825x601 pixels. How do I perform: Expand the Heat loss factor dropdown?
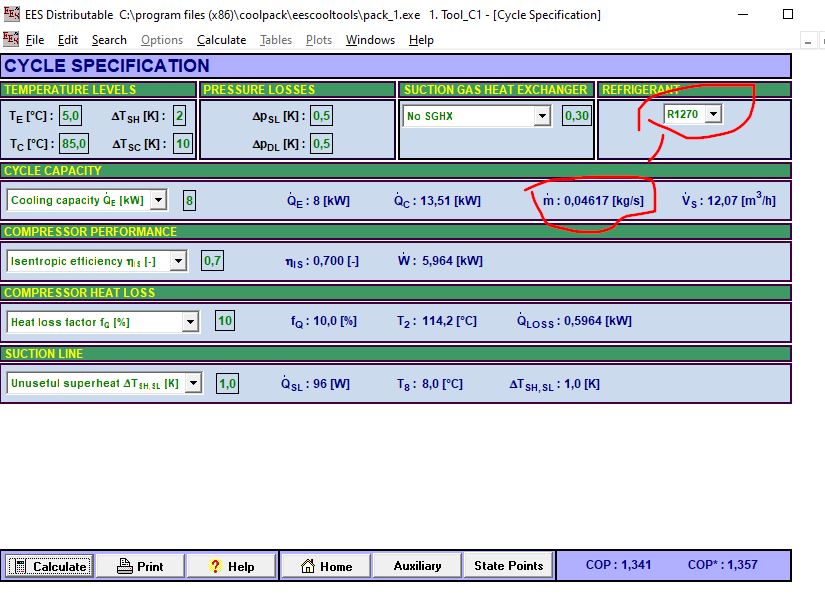190,322
